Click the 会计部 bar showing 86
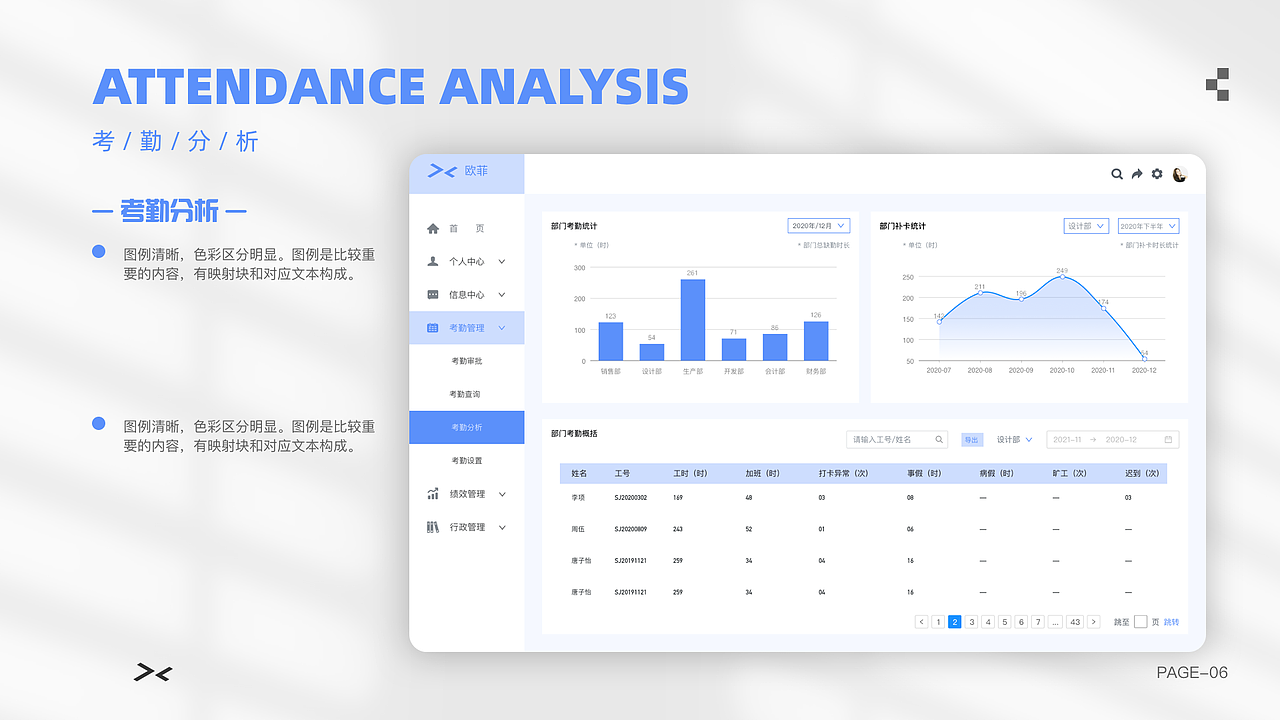This screenshot has height=720, width=1280. pyautogui.click(x=775, y=347)
